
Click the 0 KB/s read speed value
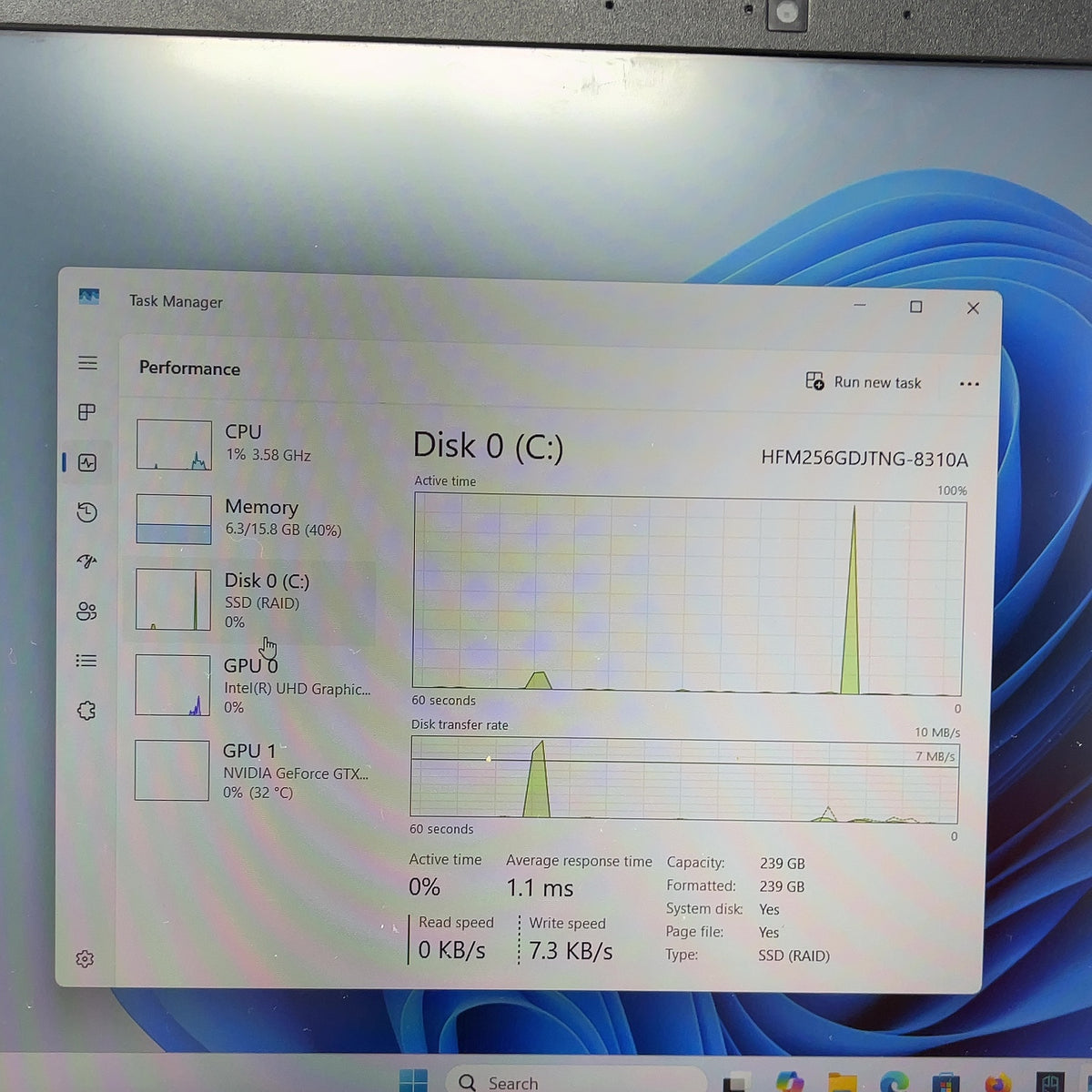[451, 950]
